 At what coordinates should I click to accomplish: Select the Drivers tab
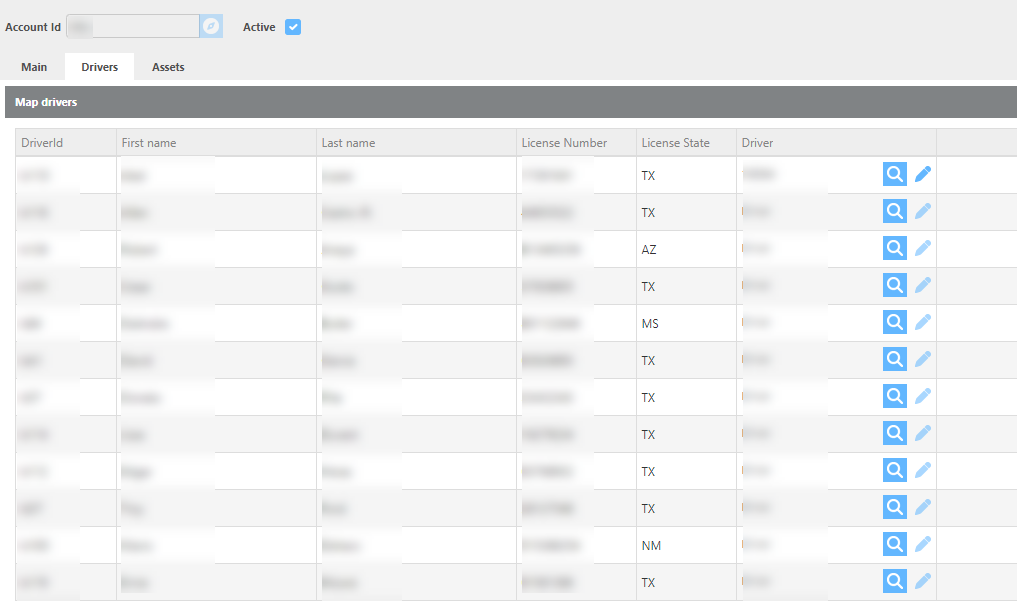(x=100, y=67)
